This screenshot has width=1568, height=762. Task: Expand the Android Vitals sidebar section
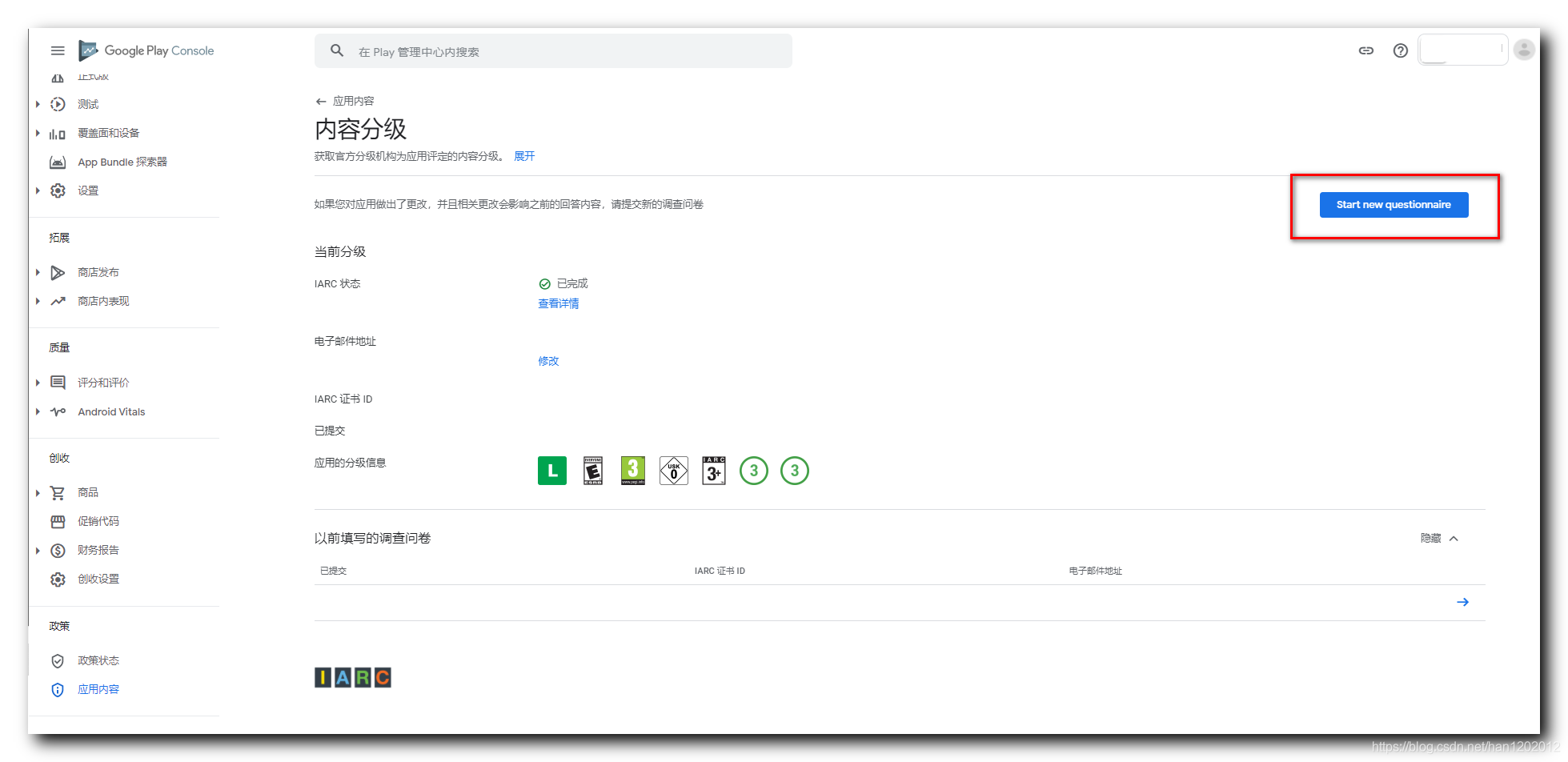[38, 411]
